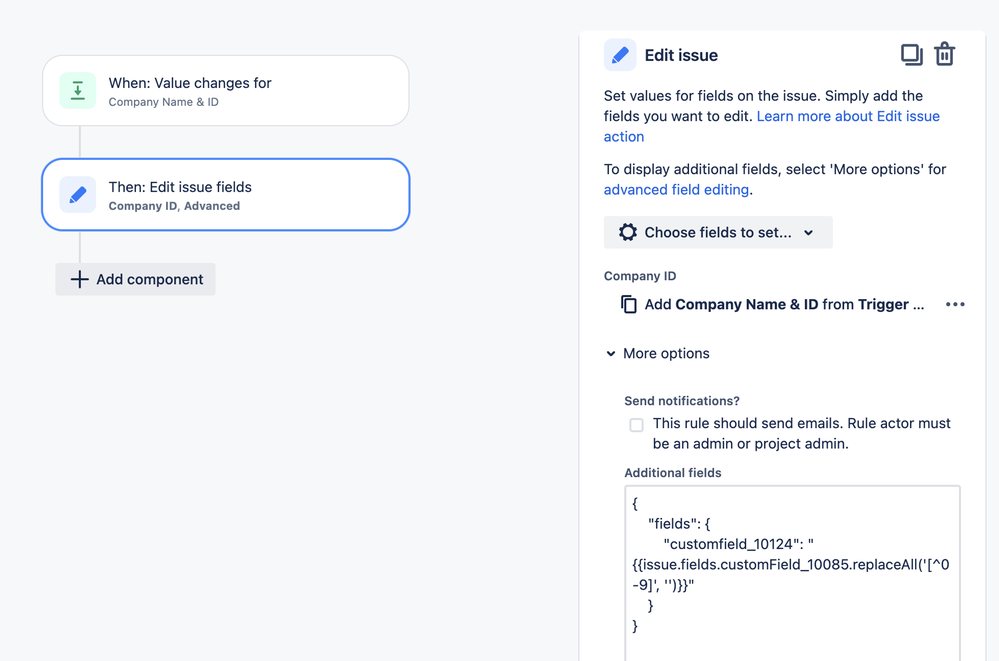Click the green trigger icon
The image size is (999, 661).
tap(78, 91)
